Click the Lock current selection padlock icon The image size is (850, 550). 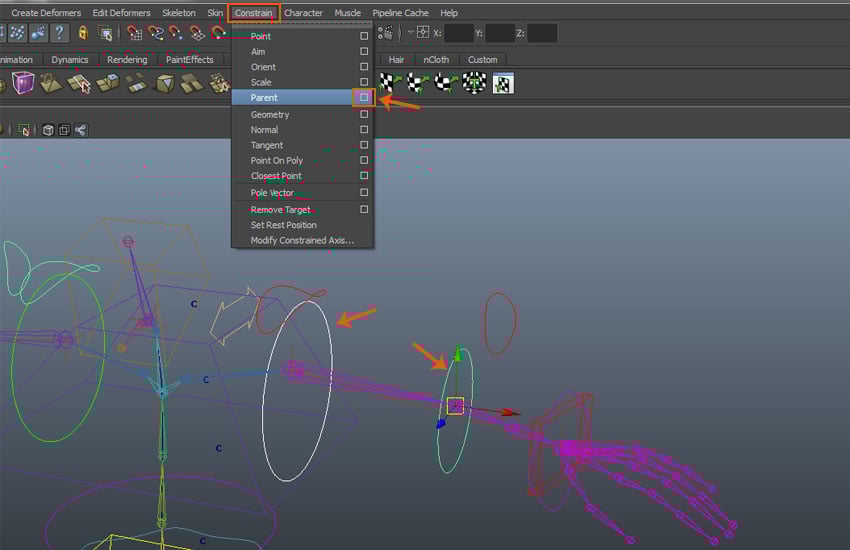pyautogui.click(x=83, y=33)
